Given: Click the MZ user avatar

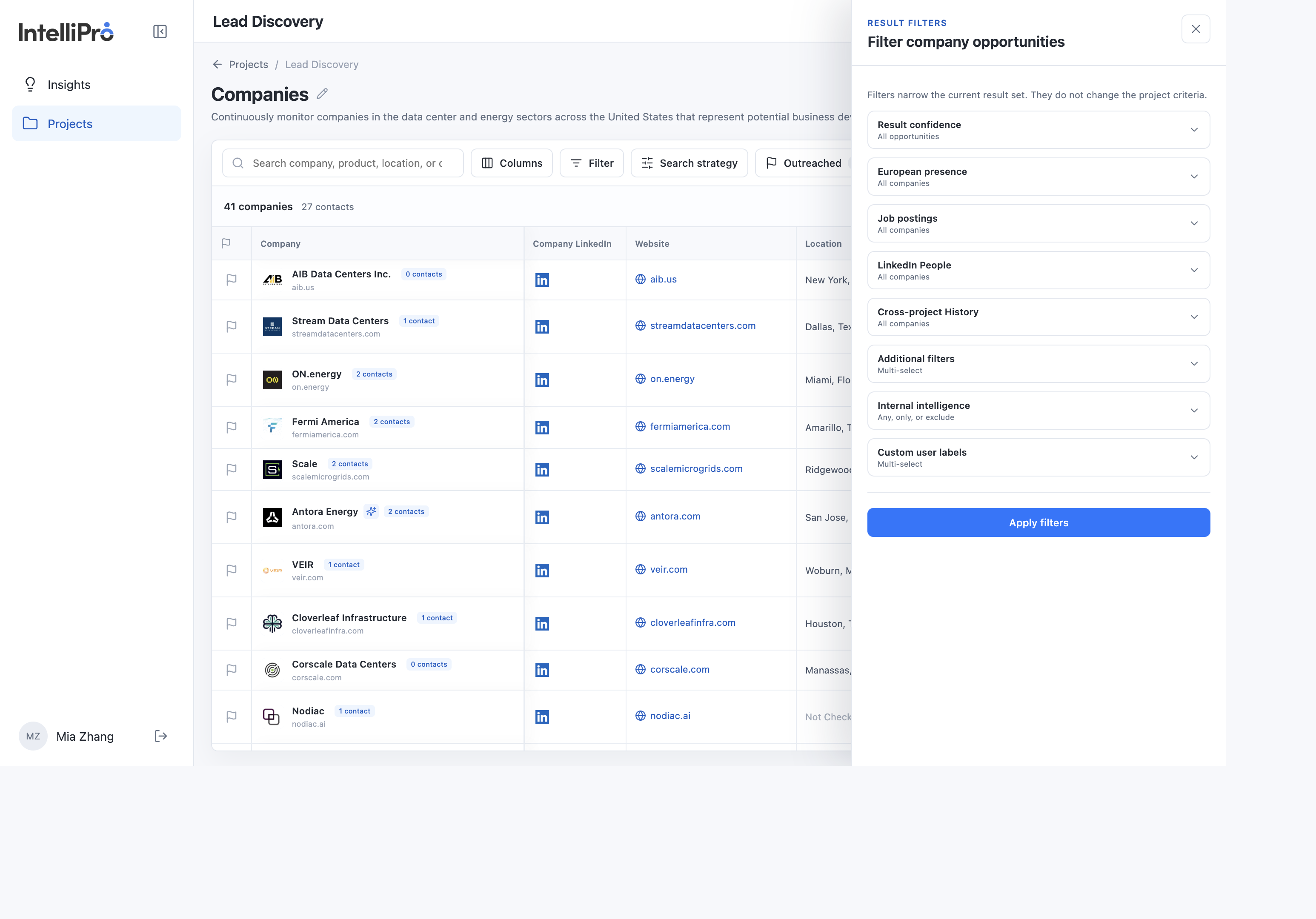Looking at the screenshot, I should tap(33, 736).
